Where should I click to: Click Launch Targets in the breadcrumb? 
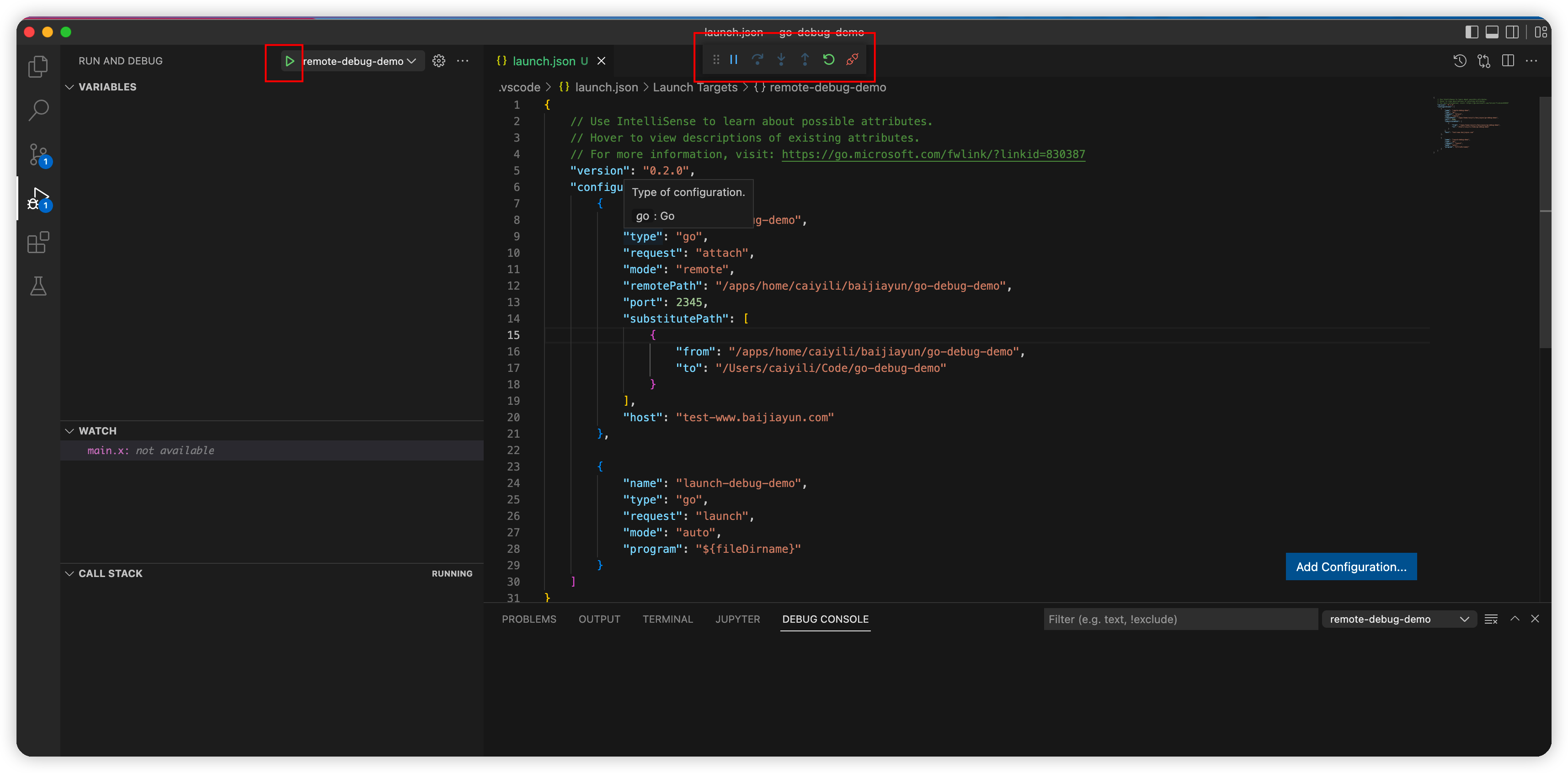(x=694, y=87)
